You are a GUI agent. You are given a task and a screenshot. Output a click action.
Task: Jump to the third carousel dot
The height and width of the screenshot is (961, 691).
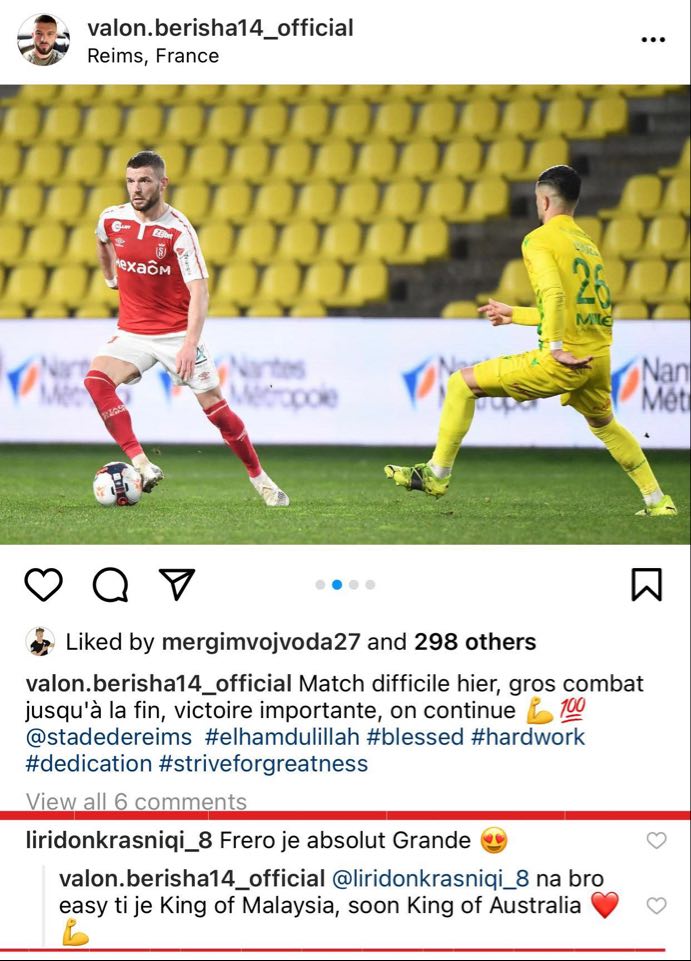coord(354,585)
